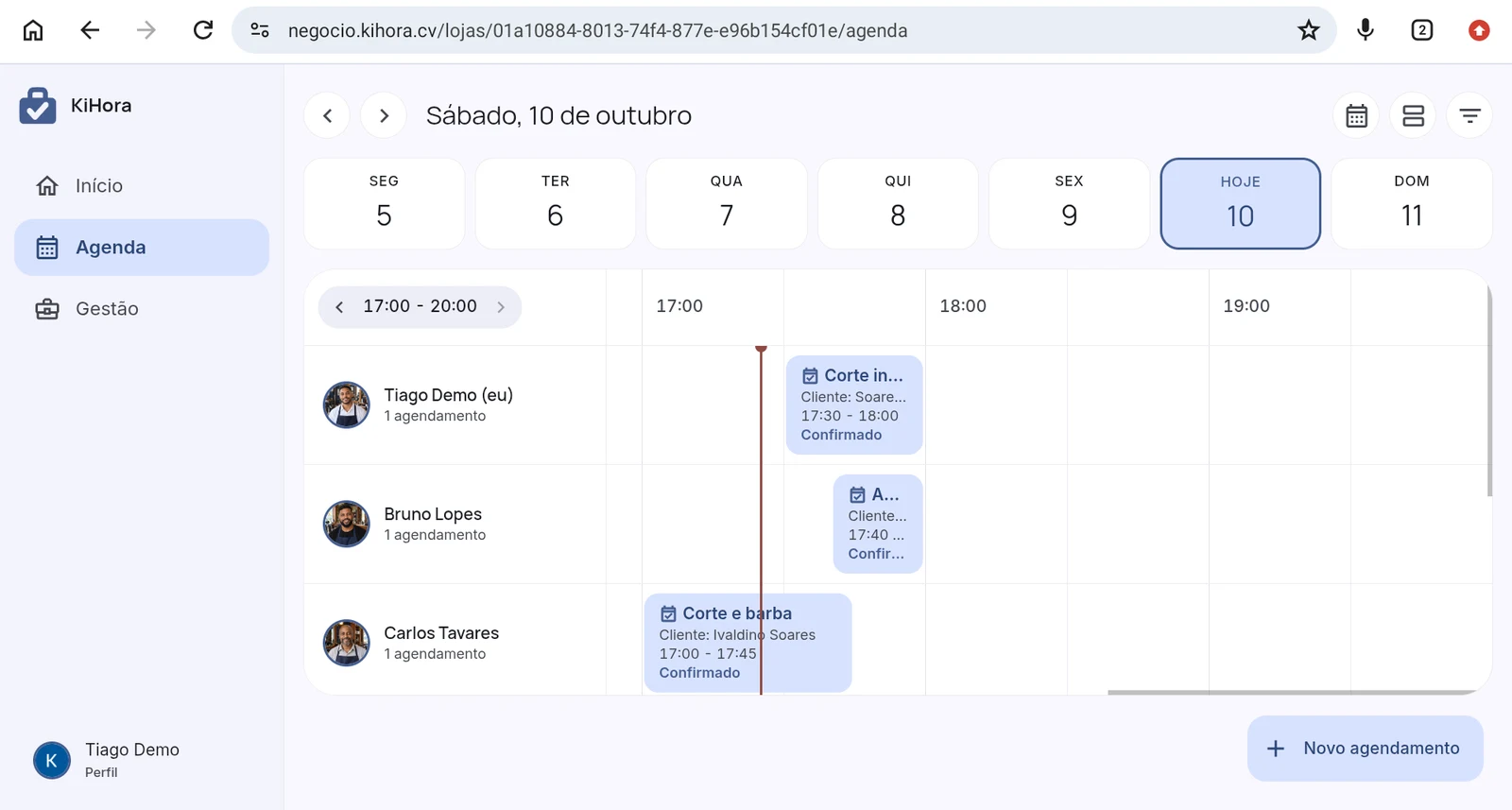The image size is (1512, 810).
Task: Open site settings icon in address bar
Action: (x=260, y=30)
